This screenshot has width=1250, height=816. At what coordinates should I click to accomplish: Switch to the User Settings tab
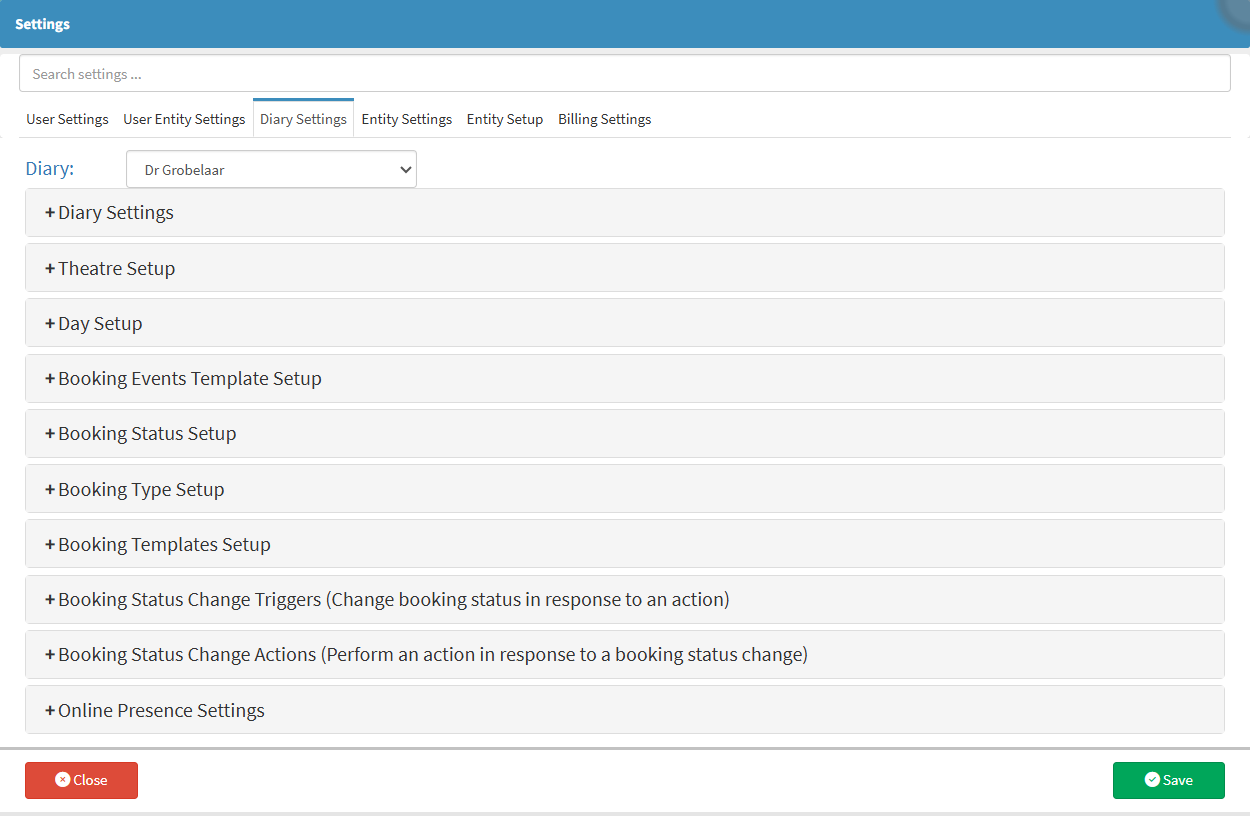67,119
